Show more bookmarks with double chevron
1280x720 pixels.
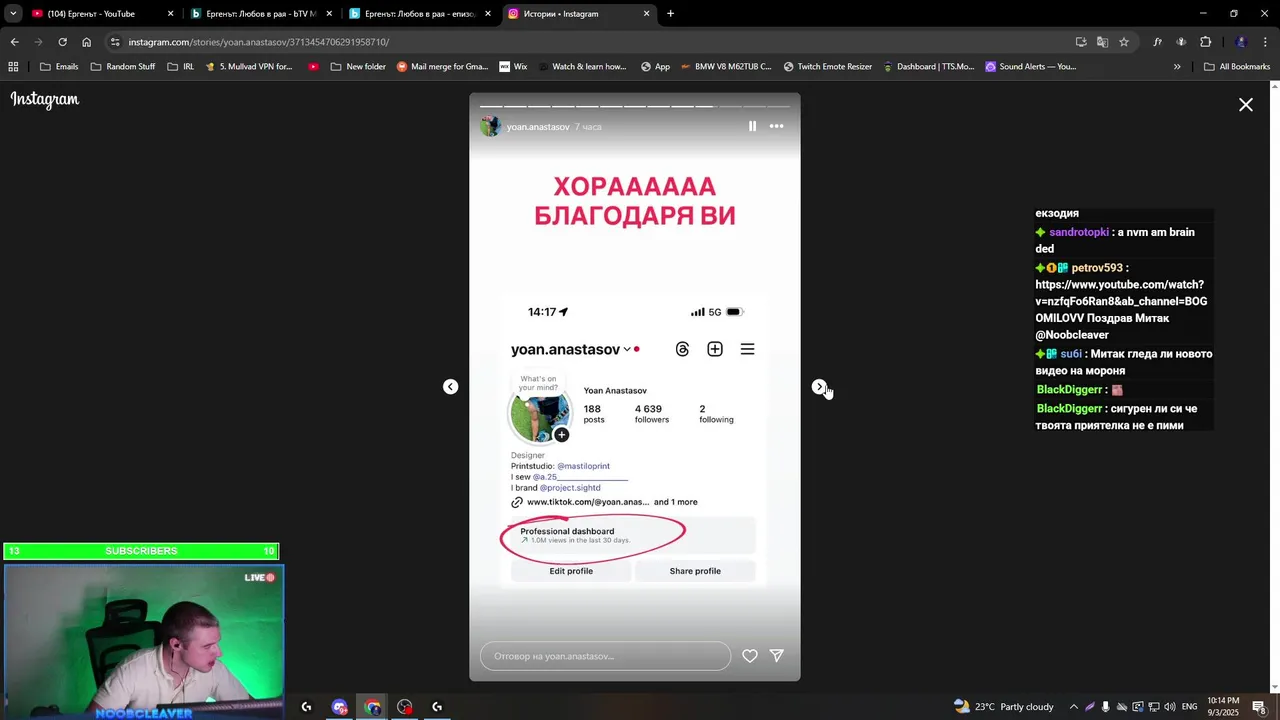pos(1177,67)
